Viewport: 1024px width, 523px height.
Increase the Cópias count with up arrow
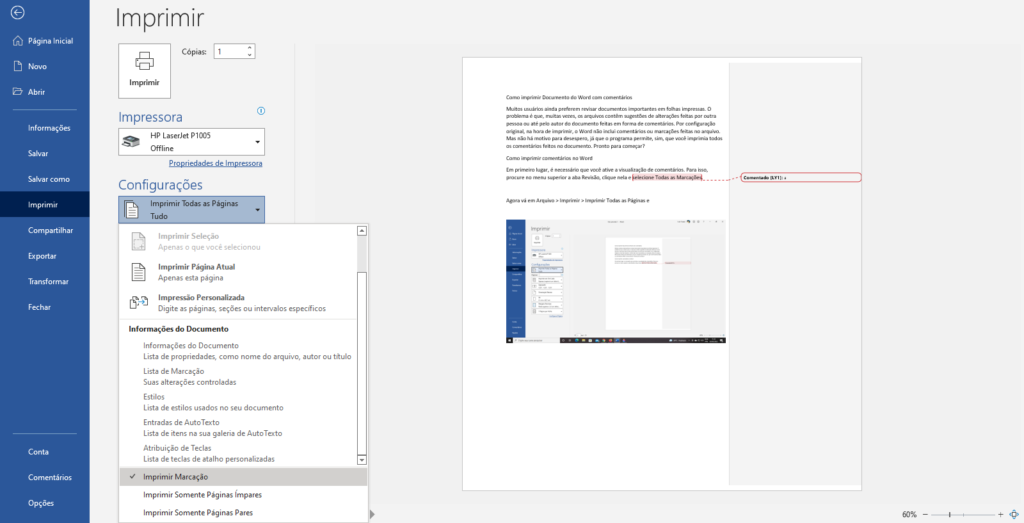[249, 48]
